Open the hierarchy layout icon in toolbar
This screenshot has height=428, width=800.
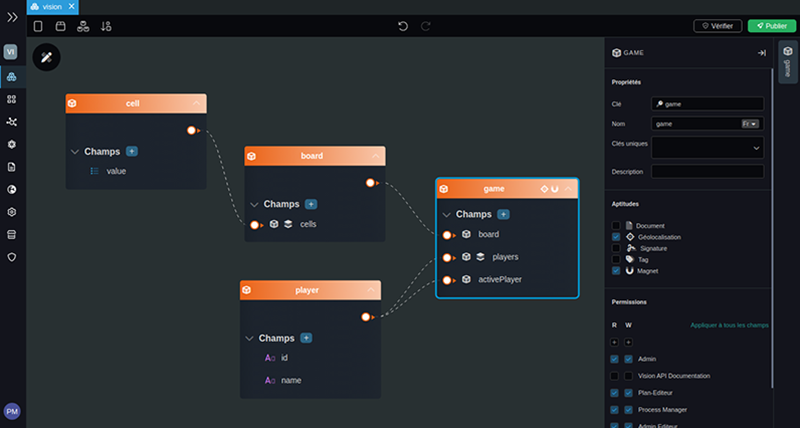[x=83, y=26]
